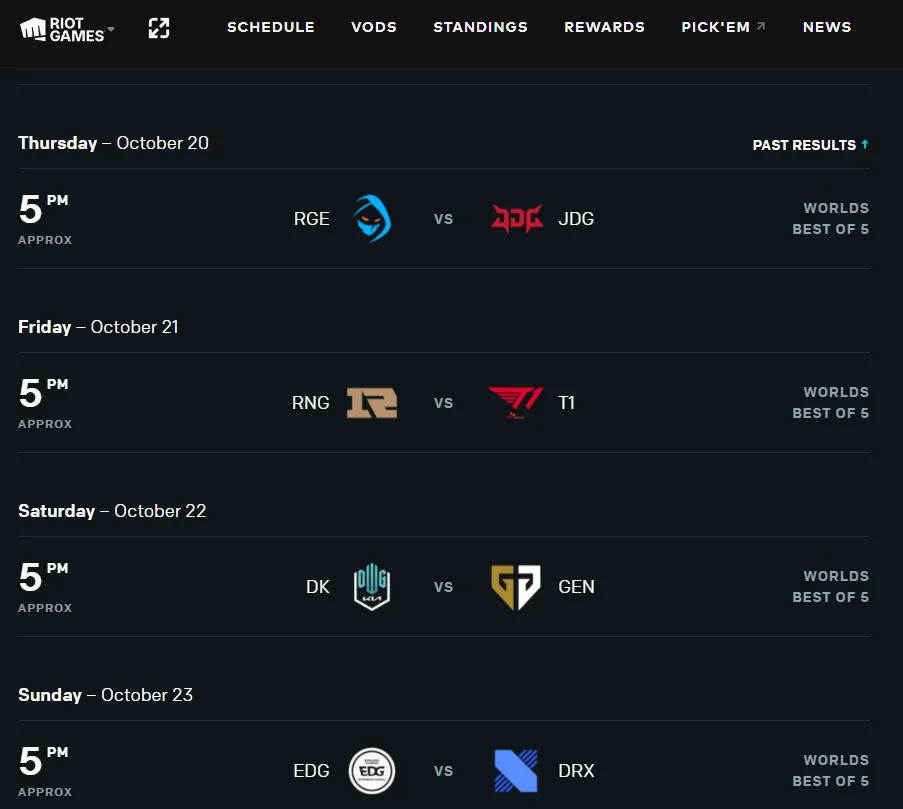The width and height of the screenshot is (903, 809).
Task: Click the EDG team logo
Action: [x=372, y=771]
